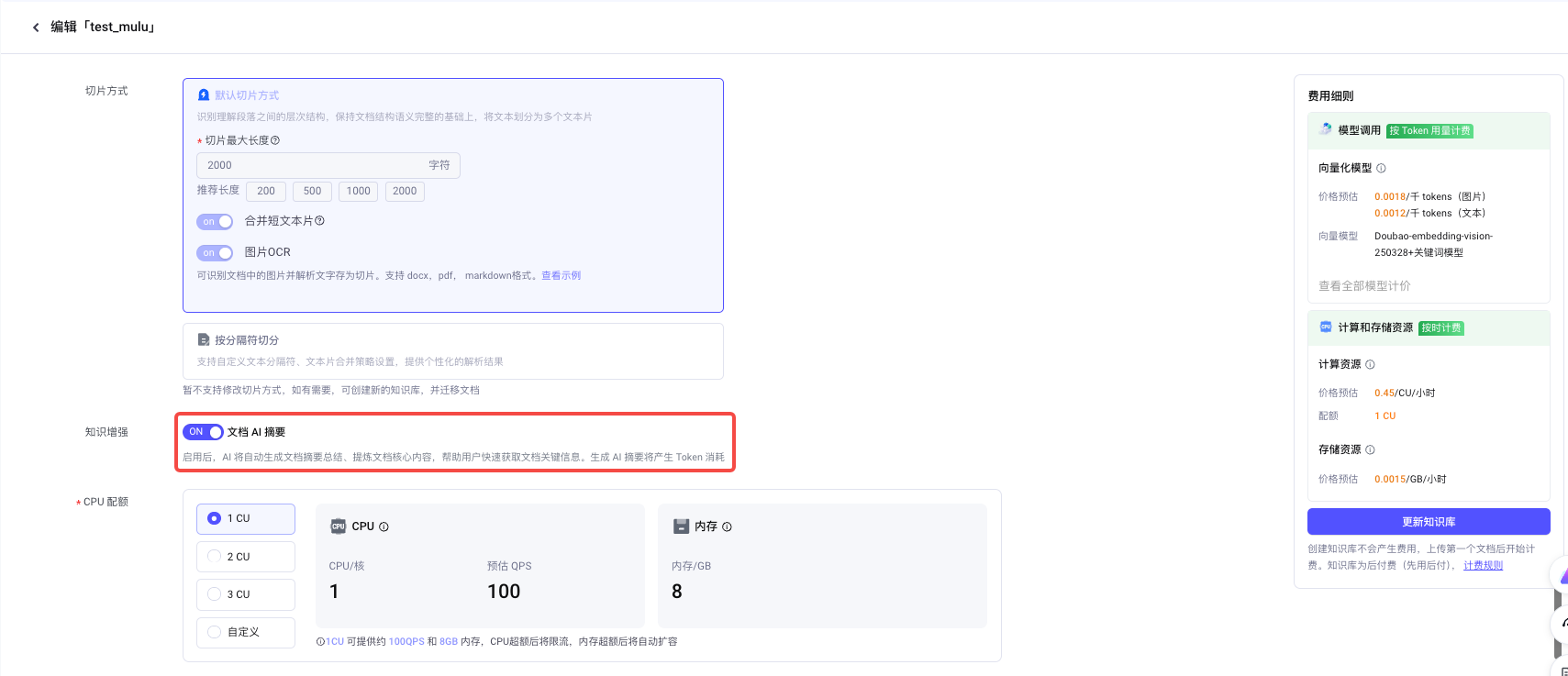Toggle the 图片OCR switch
The width and height of the screenshot is (1568, 676).
(x=215, y=253)
